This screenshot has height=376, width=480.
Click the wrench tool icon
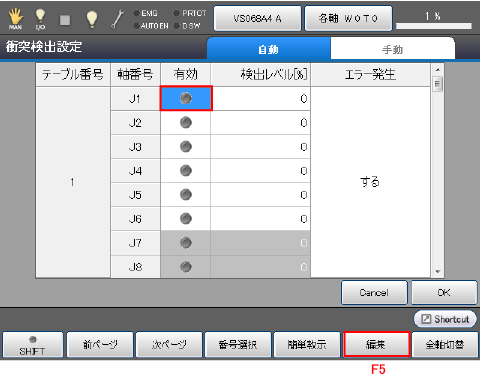[x=117, y=19]
